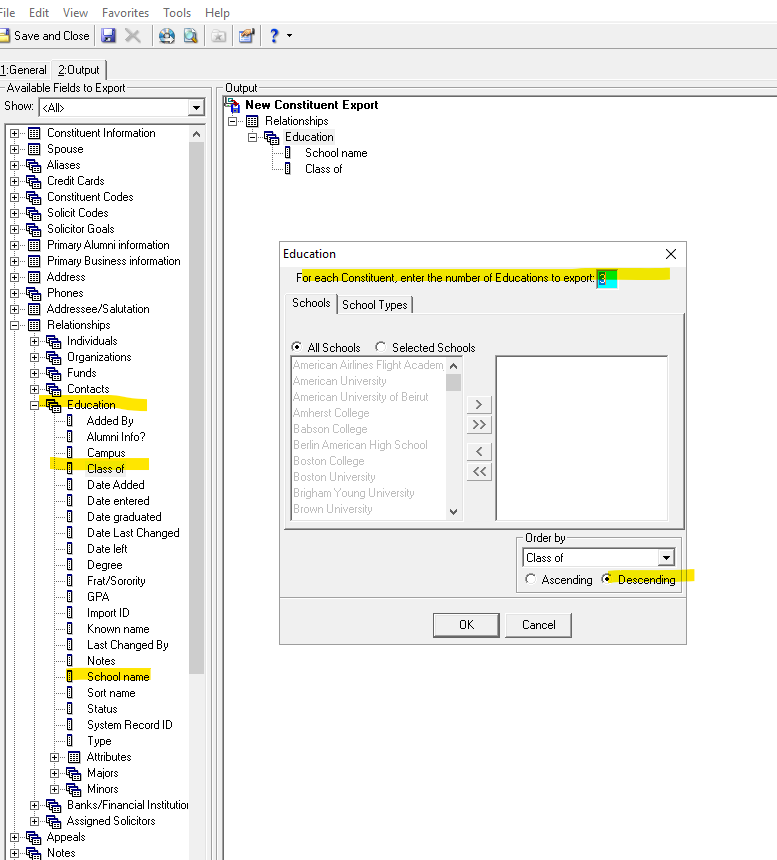
Task: Click the Class of field icon in Output
Action: point(288,169)
